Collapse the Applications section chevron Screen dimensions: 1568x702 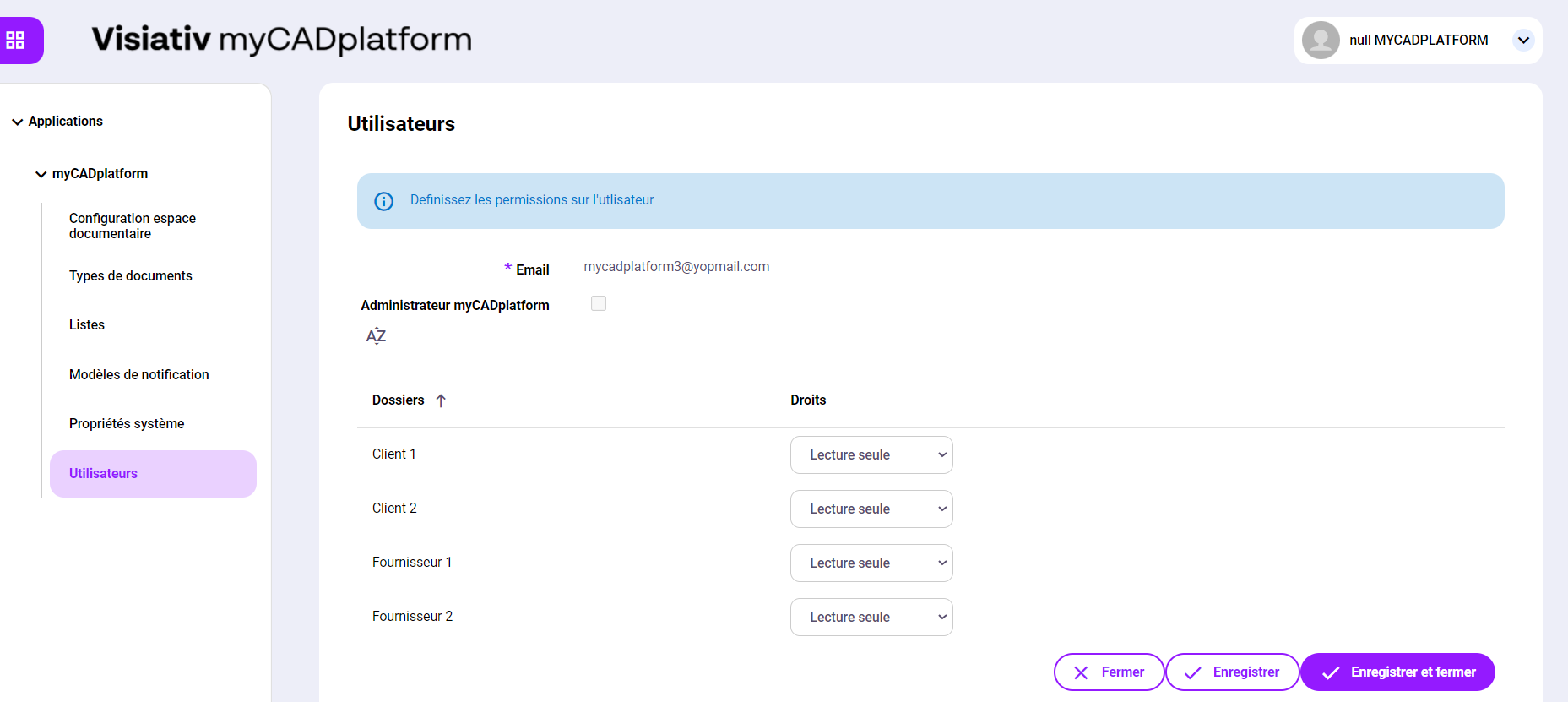tap(17, 122)
